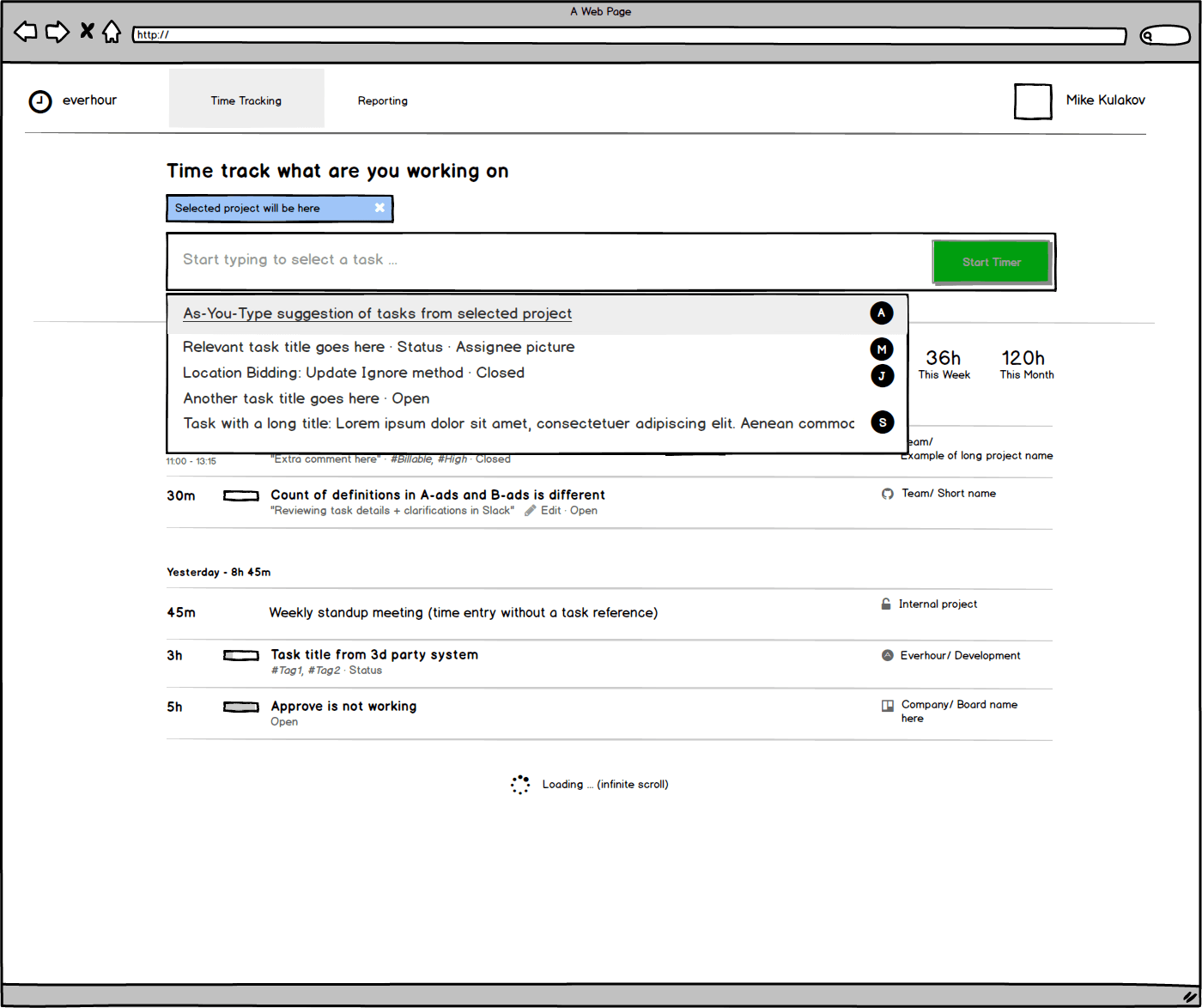Click the 30m duration value
This screenshot has width=1202, height=1008.
(181, 495)
